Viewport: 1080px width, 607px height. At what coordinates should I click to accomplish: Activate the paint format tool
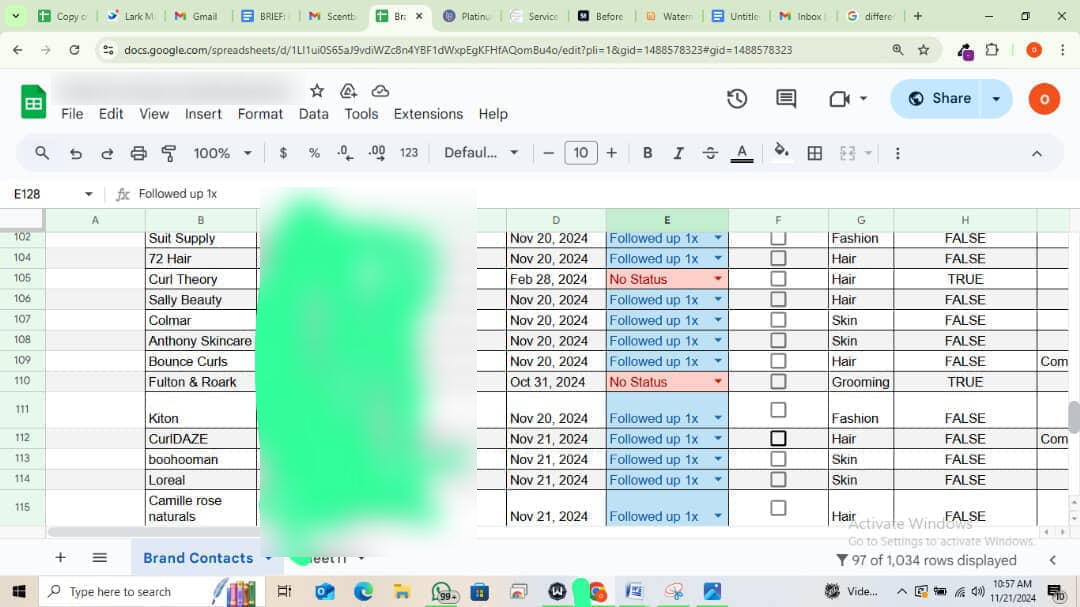[169, 153]
